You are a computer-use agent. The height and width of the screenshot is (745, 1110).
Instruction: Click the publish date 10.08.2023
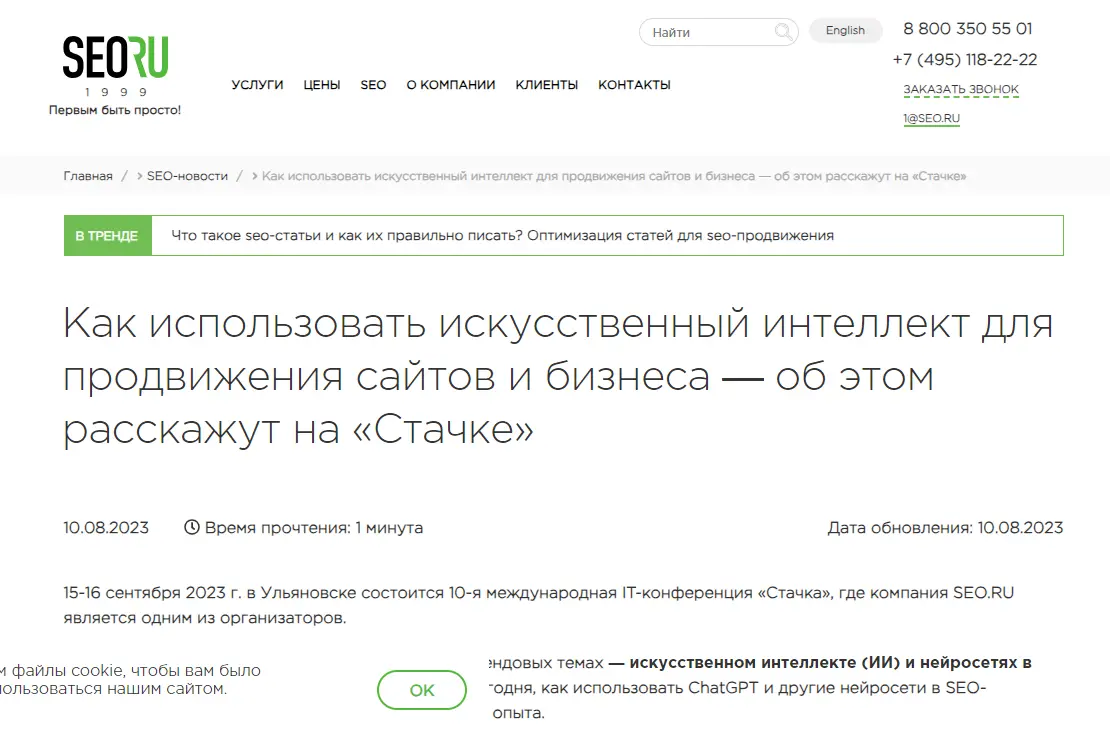(106, 528)
